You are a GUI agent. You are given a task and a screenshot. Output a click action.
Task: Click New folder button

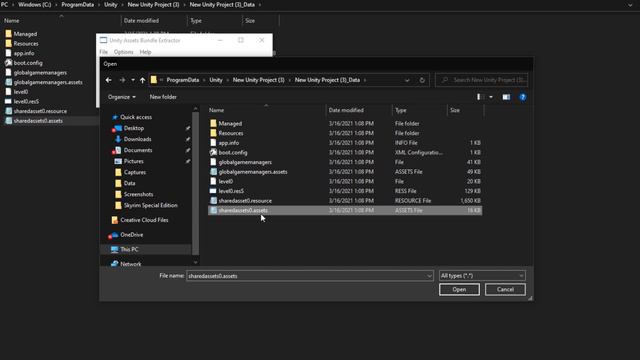(x=163, y=97)
